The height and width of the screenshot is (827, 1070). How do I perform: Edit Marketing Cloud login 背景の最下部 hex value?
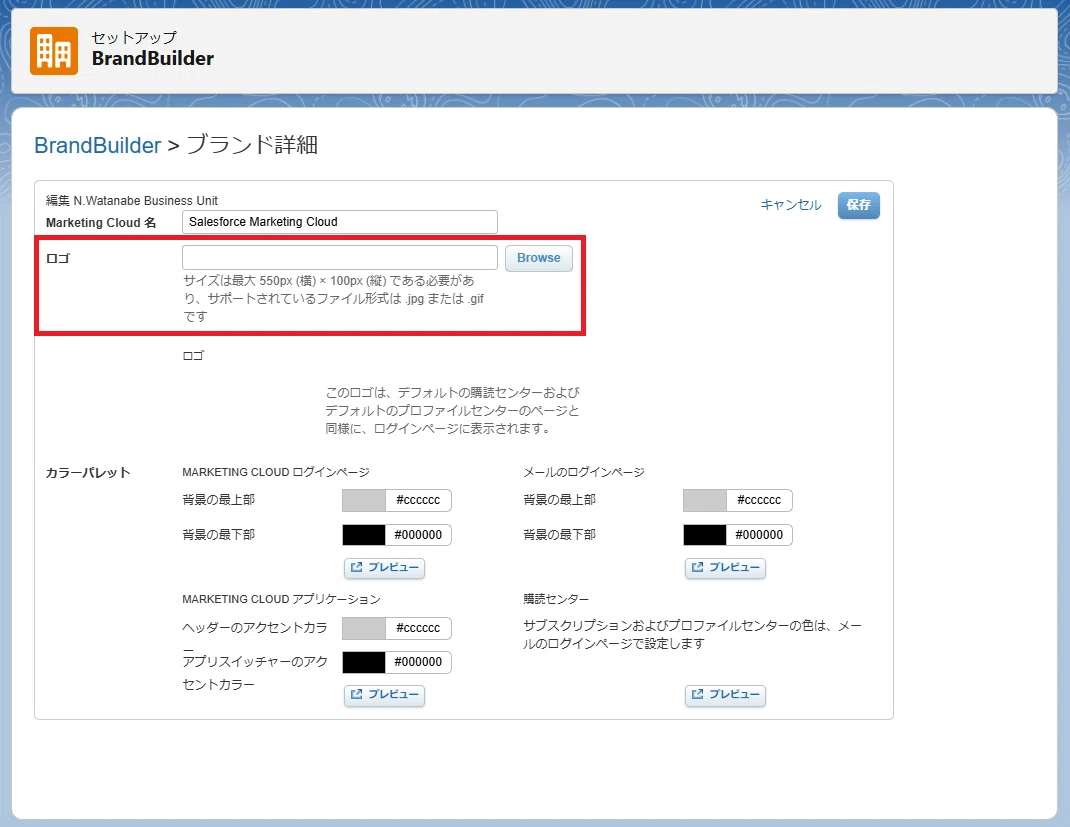(x=418, y=535)
